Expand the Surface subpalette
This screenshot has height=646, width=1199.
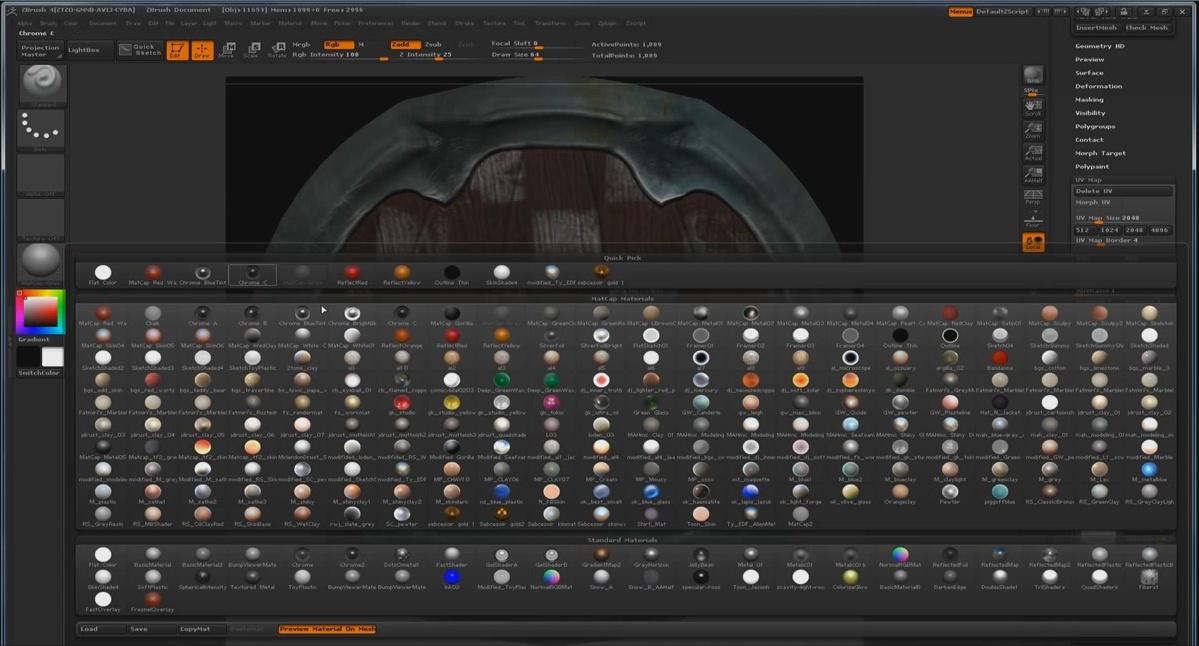point(1089,73)
